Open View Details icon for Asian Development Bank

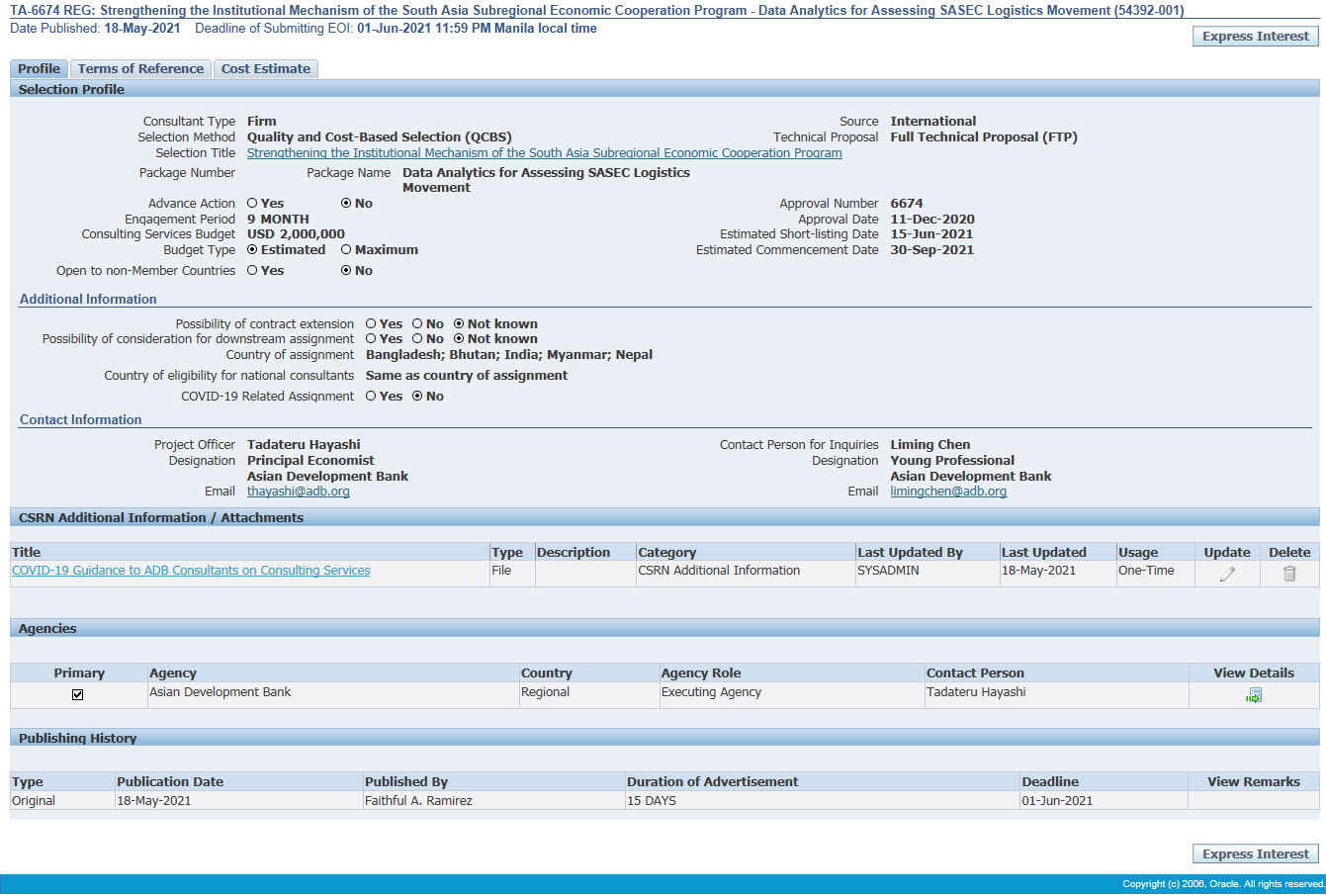click(x=1254, y=695)
